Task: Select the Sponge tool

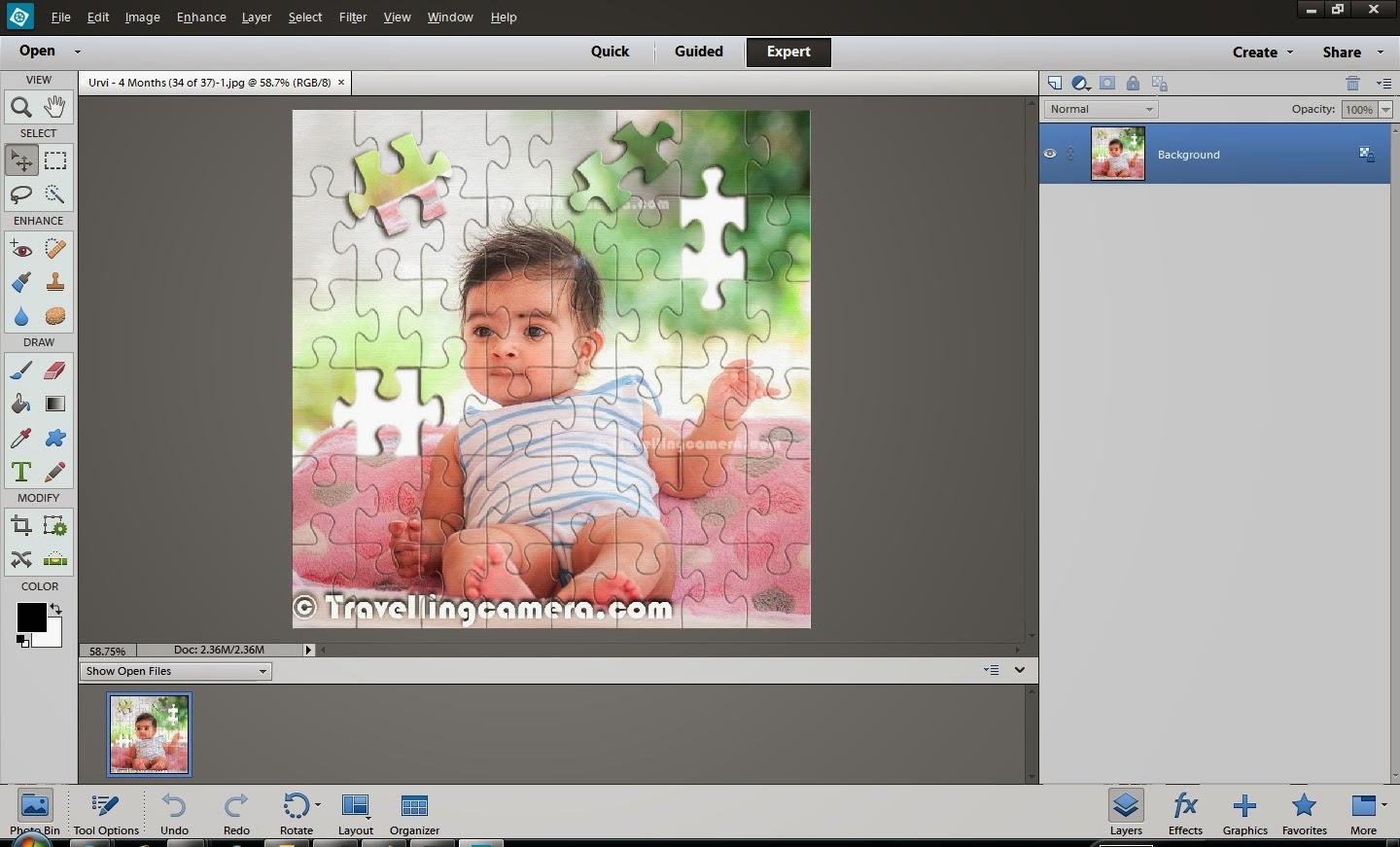Action: click(55, 317)
